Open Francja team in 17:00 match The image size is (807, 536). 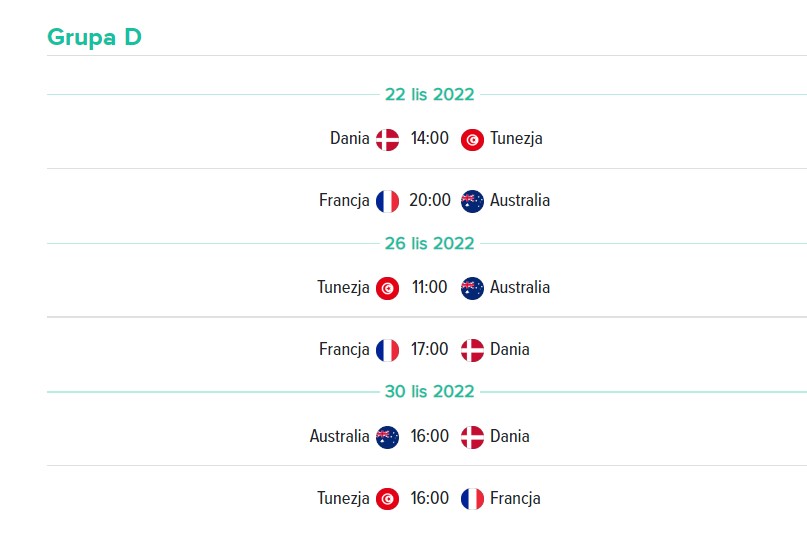point(344,349)
